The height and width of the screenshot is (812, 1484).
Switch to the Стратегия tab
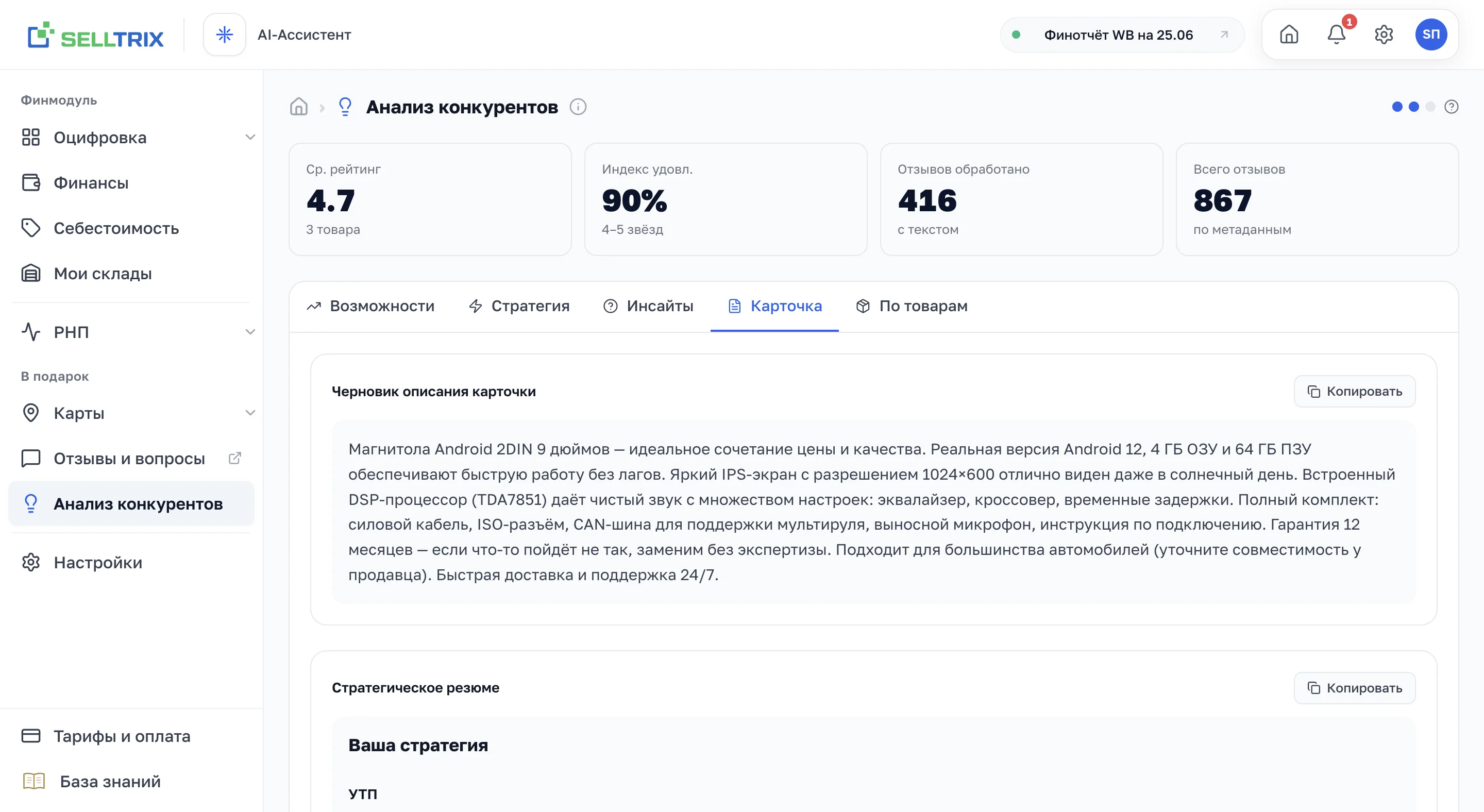(519, 306)
